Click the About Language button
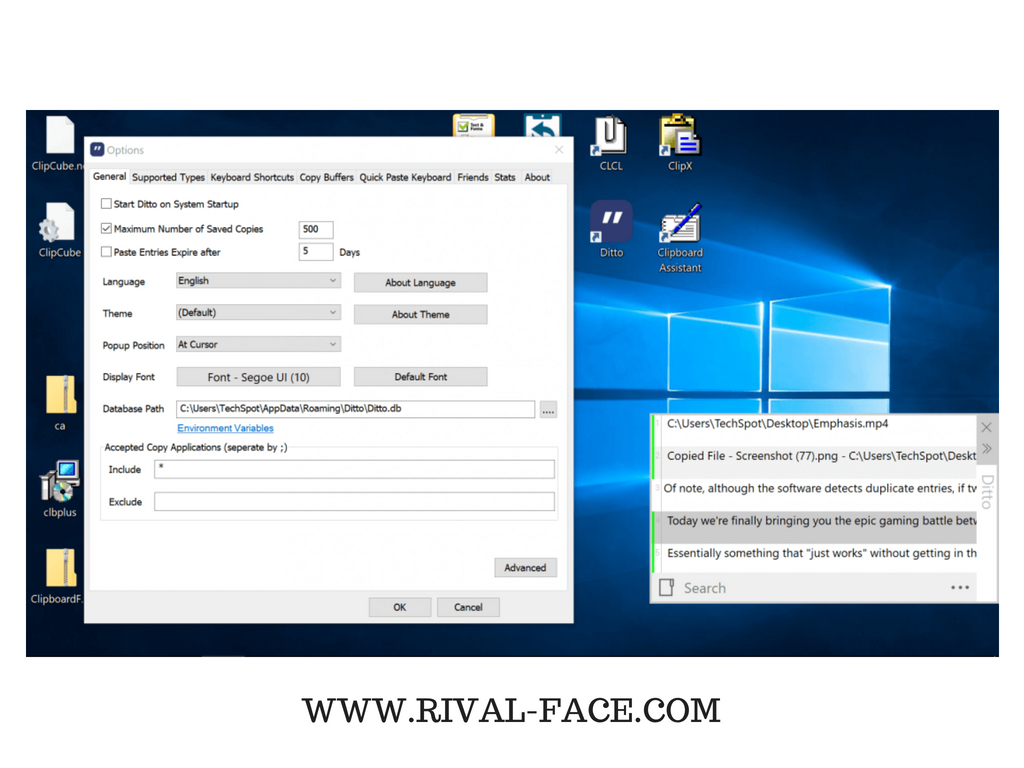This screenshot has width=1024, height=768. pyautogui.click(x=421, y=282)
